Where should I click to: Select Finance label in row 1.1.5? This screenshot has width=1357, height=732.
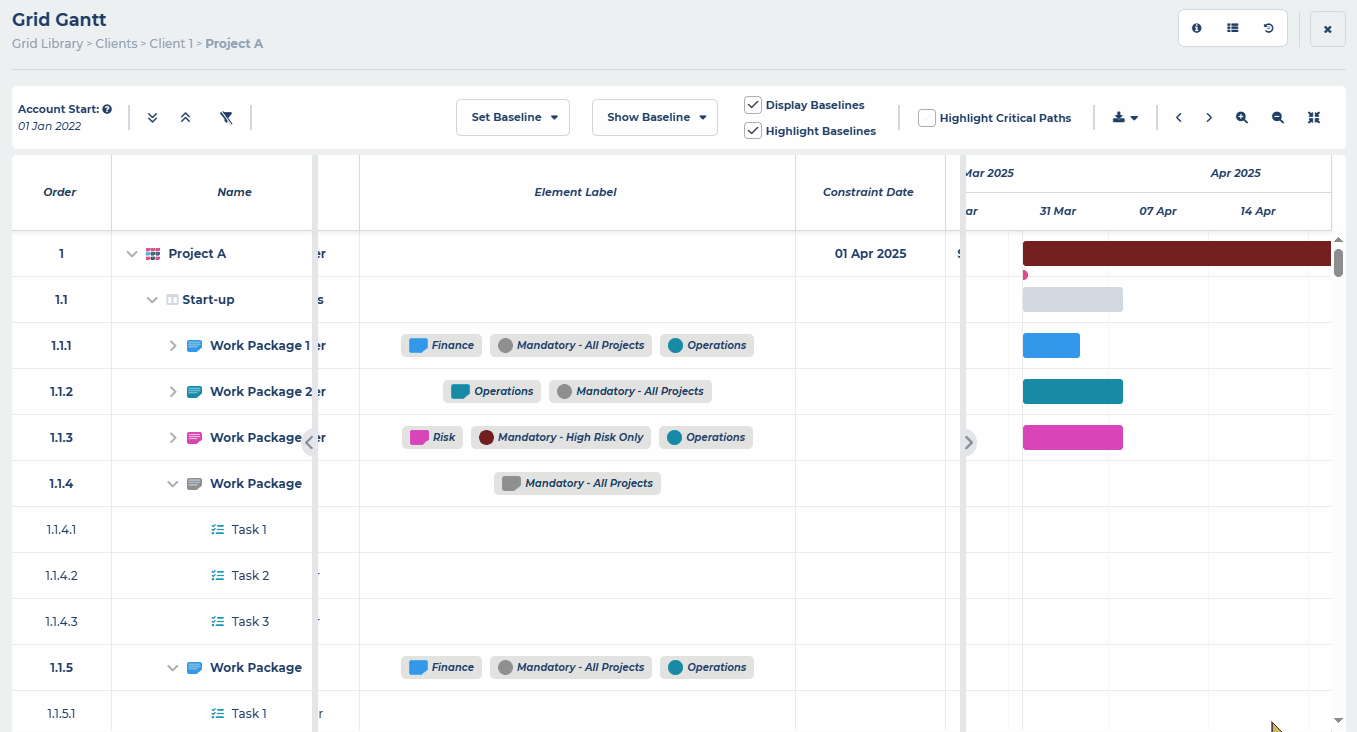pyautogui.click(x=441, y=668)
